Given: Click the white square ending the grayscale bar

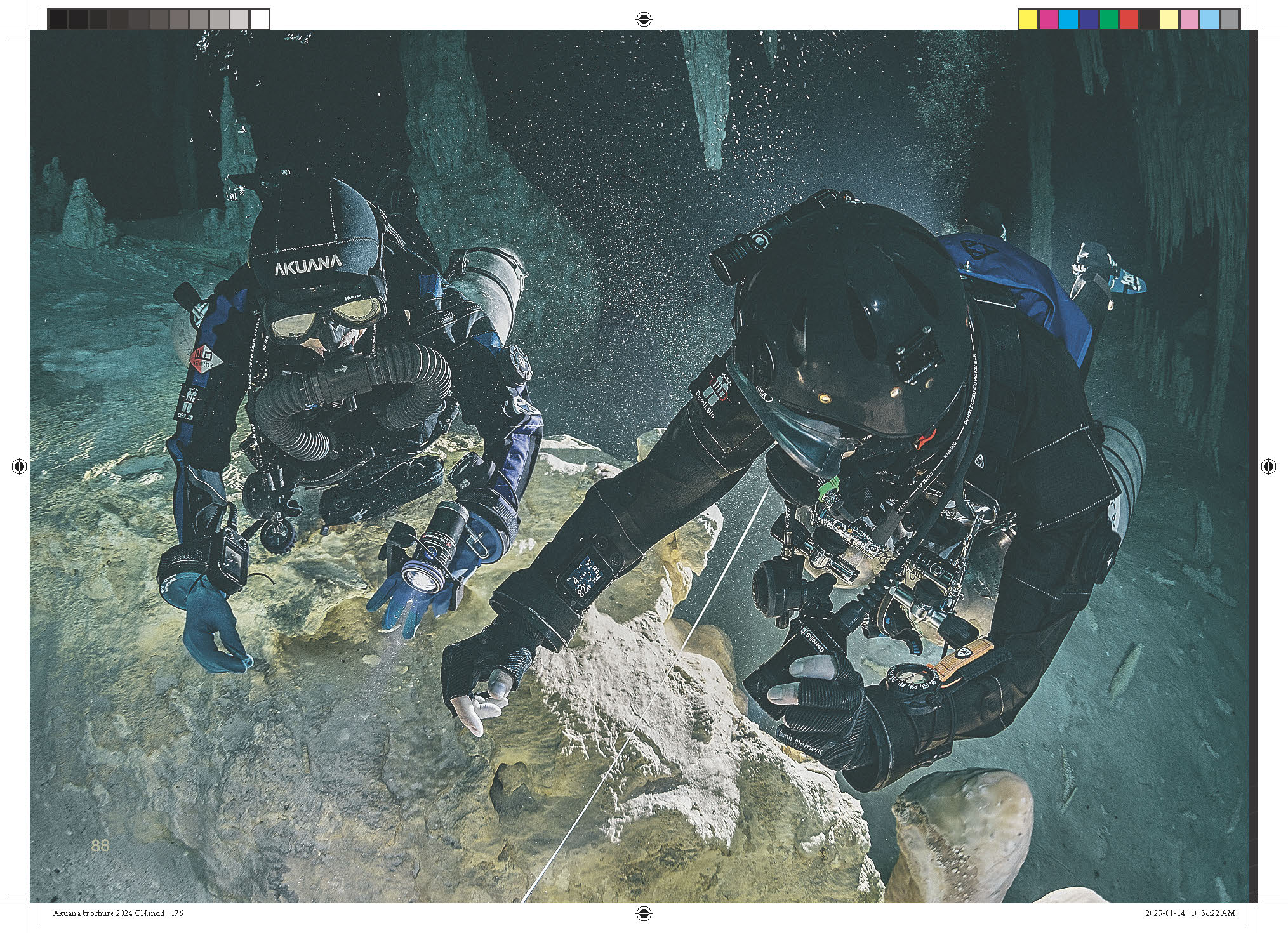Looking at the screenshot, I should [259, 20].
